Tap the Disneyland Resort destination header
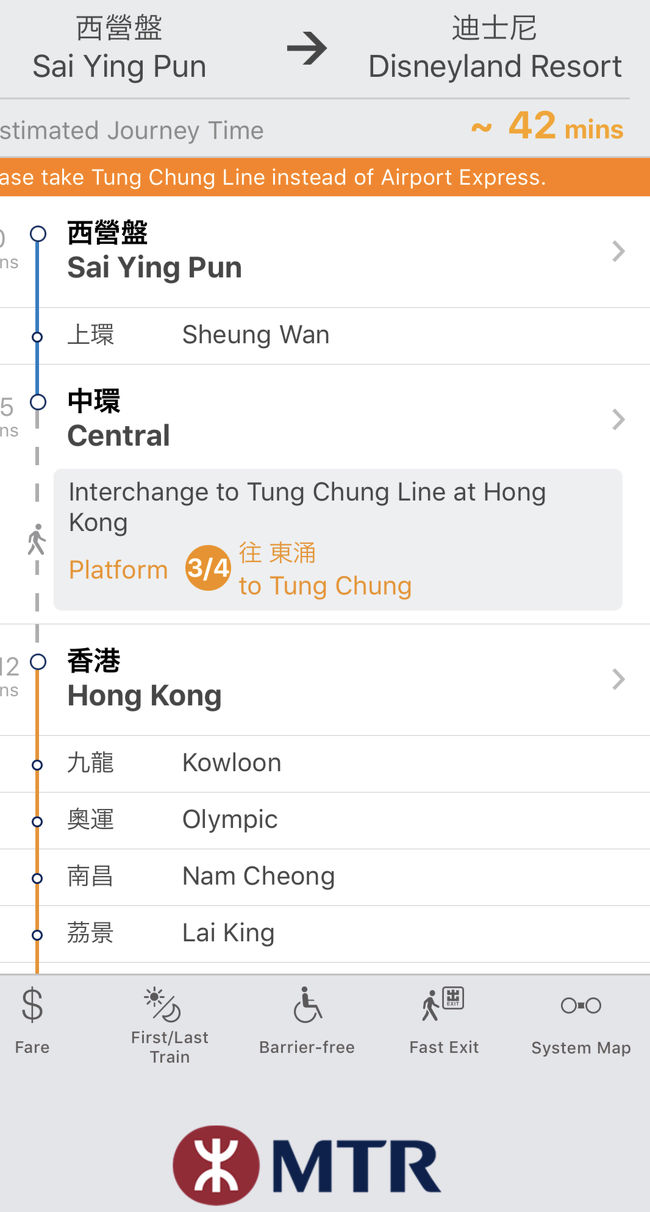Screen dimensions: 650x1212 click(495, 48)
